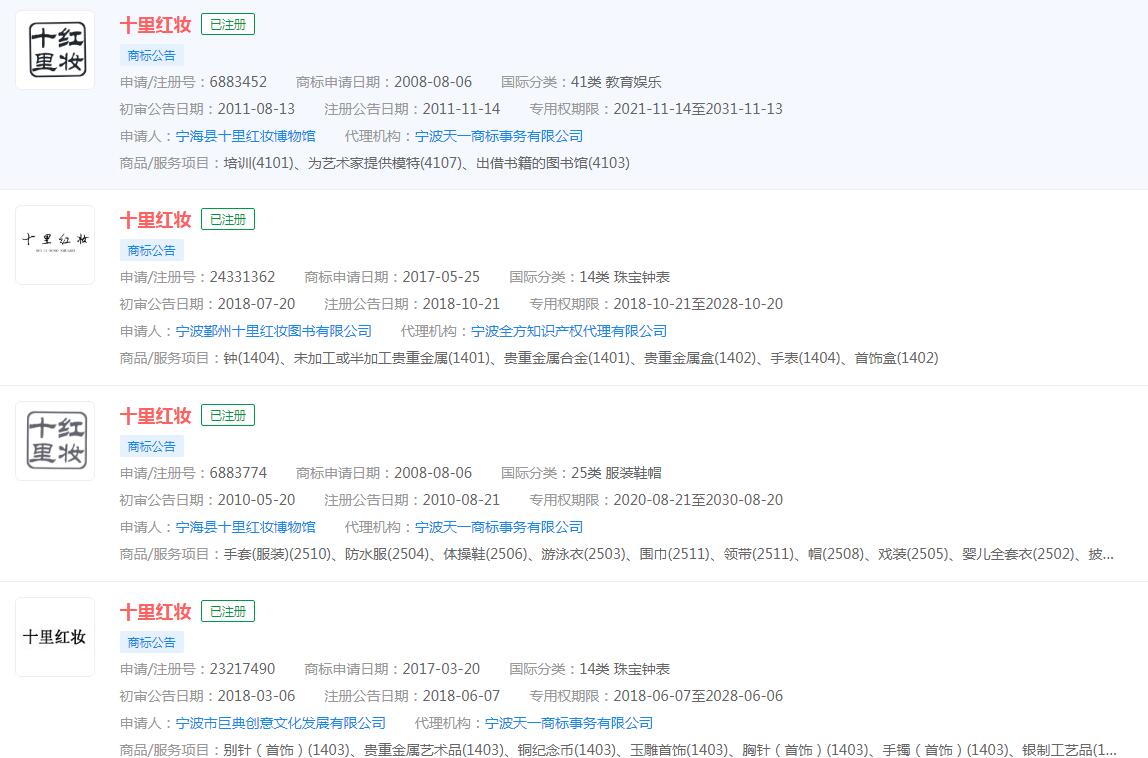The width and height of the screenshot is (1148, 758).
Task: Open 十里红妆 title of entry 24331362
Action: coord(155,219)
